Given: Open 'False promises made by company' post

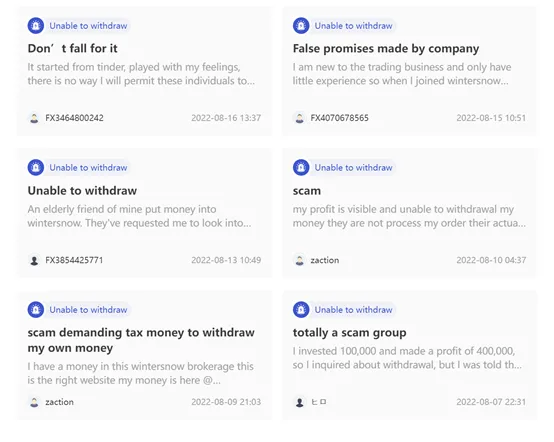Looking at the screenshot, I should point(386,48).
